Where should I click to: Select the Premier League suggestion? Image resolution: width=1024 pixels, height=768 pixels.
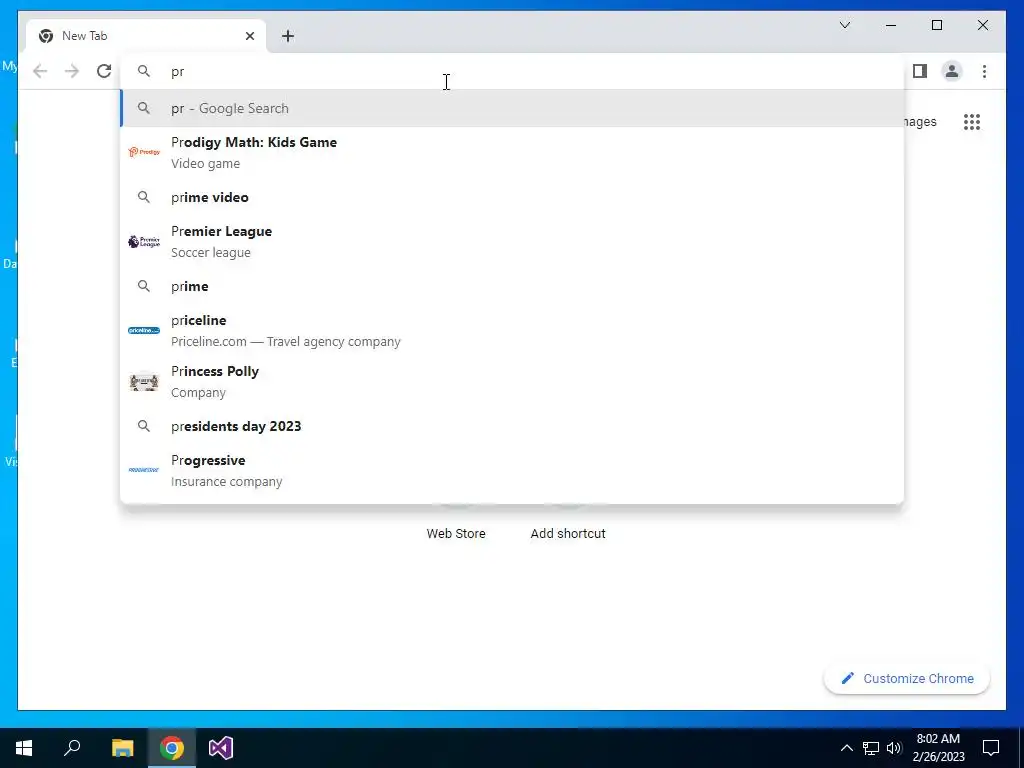click(512, 242)
